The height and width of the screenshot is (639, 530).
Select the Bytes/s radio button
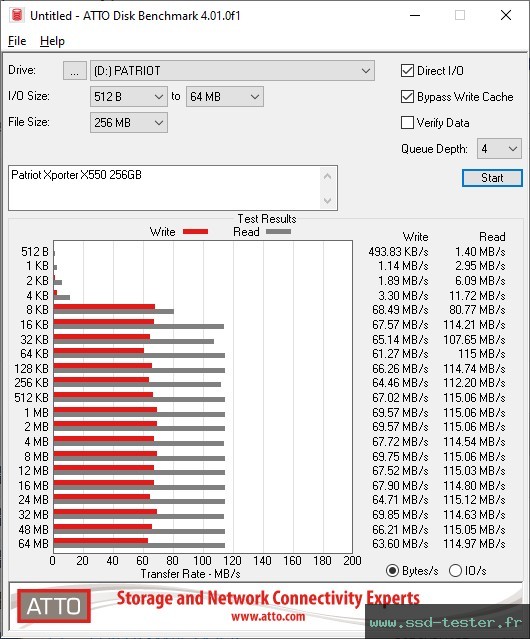392,571
